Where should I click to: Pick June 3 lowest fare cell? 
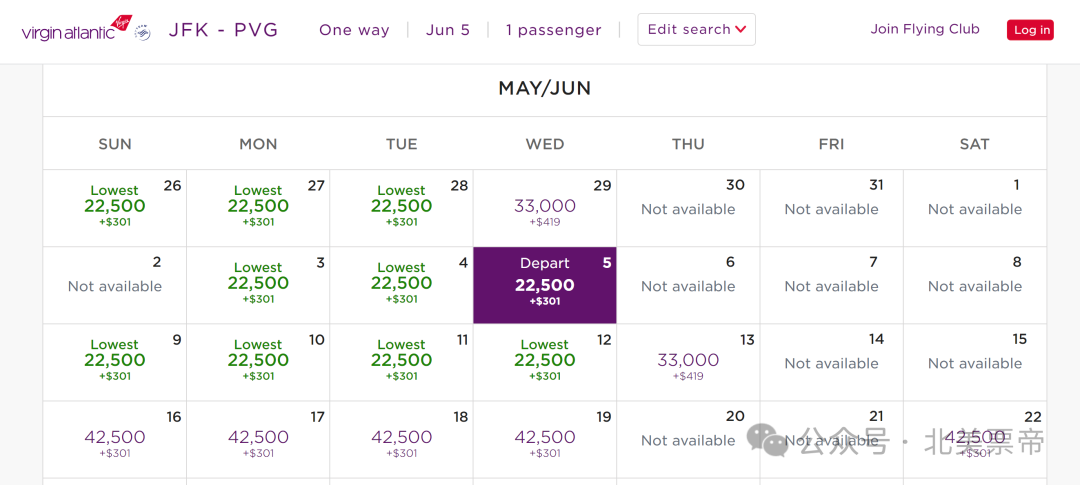[x=258, y=285]
